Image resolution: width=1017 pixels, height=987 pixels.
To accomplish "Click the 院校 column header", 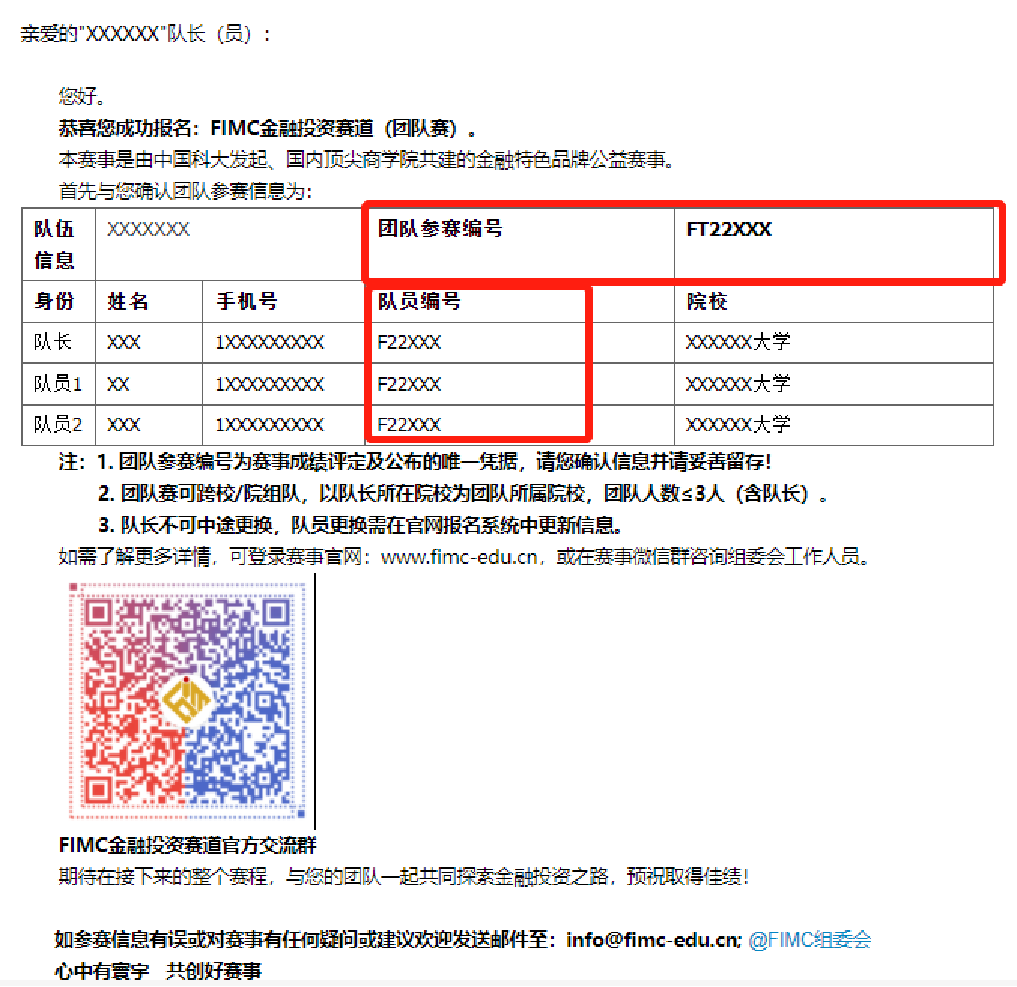I will [833, 302].
